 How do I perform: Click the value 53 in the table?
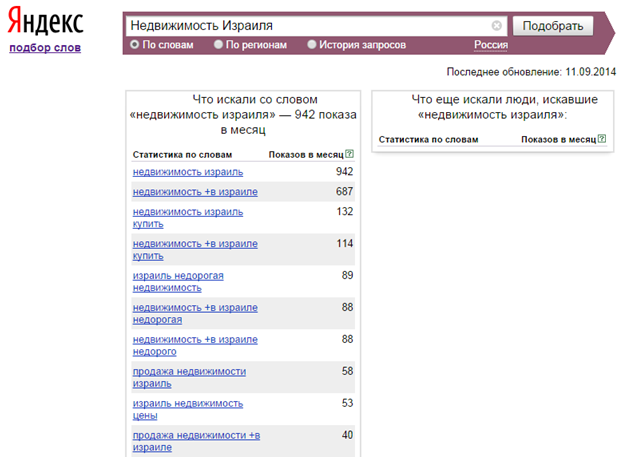pyautogui.click(x=347, y=403)
